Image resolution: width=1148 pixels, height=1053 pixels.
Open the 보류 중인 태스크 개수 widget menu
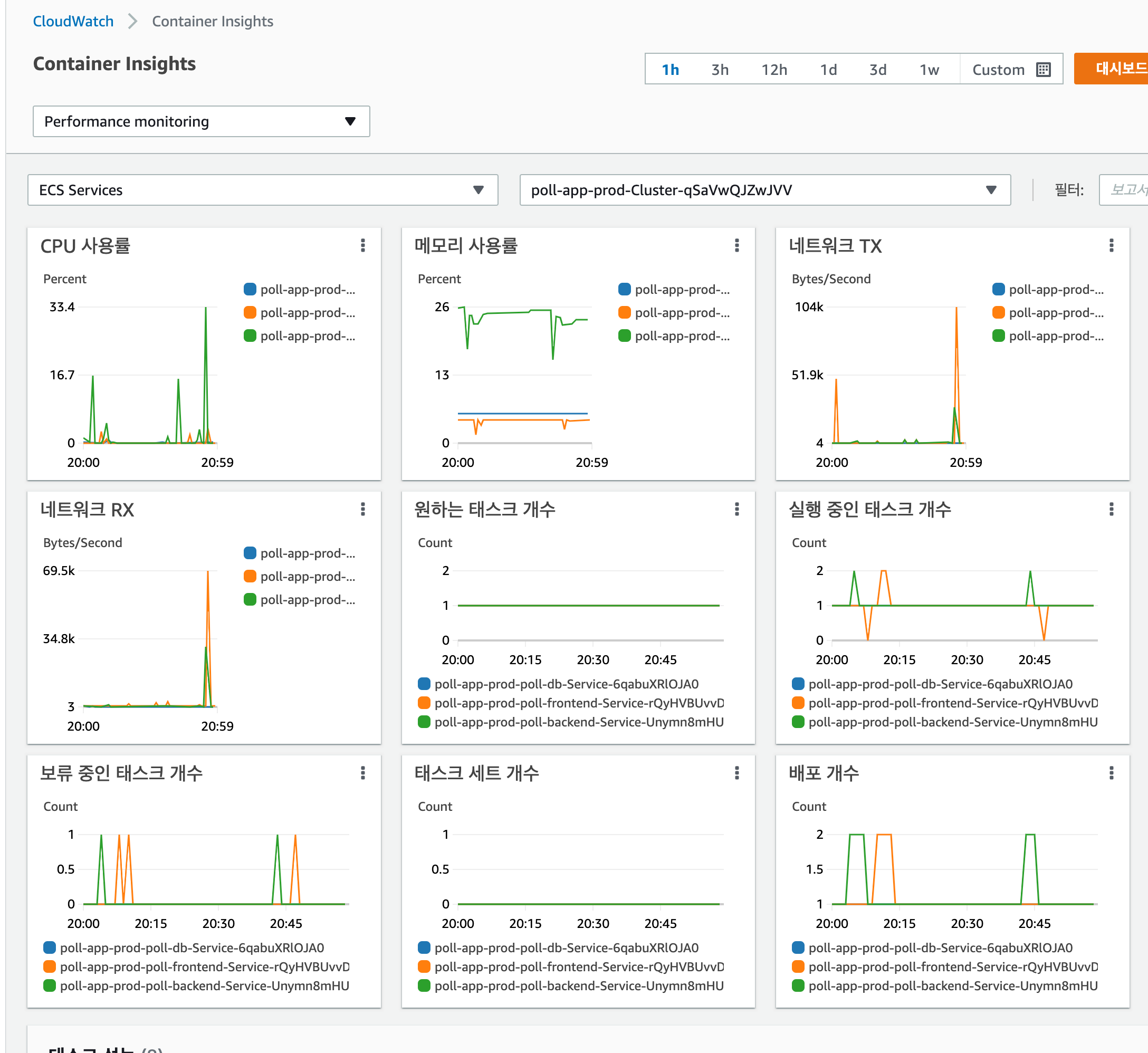tap(362, 773)
